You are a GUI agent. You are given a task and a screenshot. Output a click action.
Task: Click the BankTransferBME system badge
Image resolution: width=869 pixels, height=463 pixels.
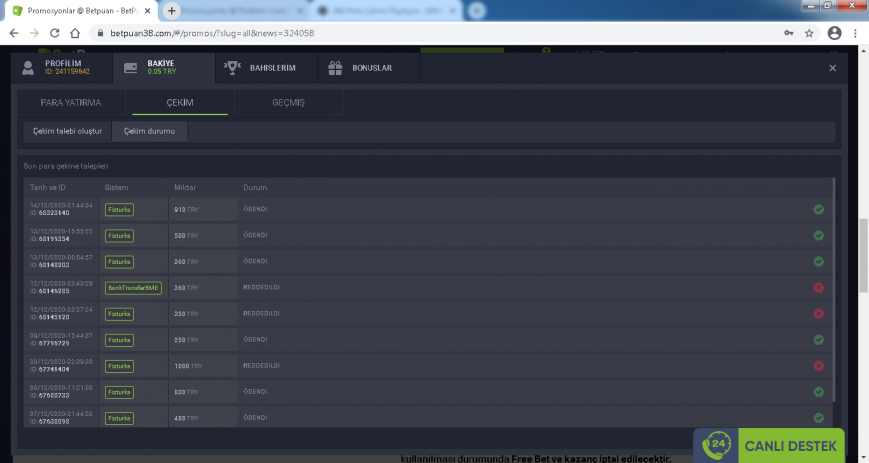click(133, 288)
